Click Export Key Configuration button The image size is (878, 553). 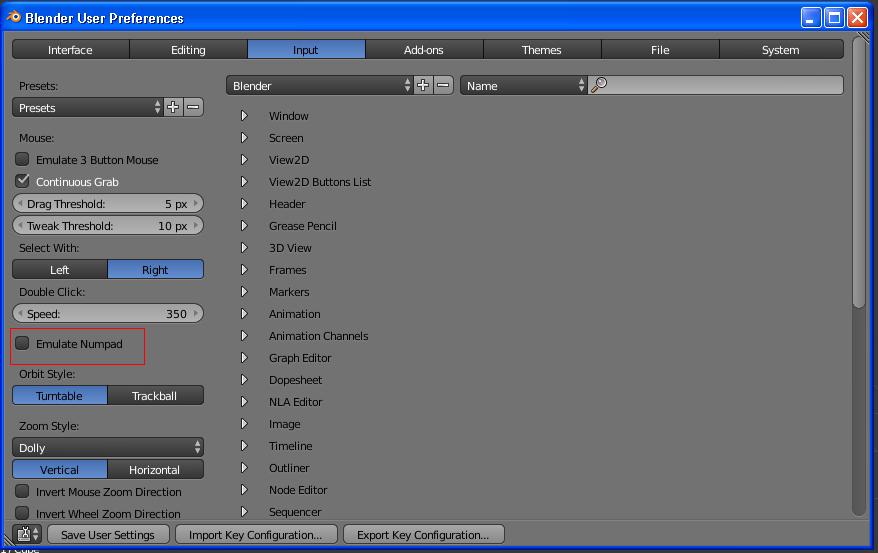pos(423,534)
